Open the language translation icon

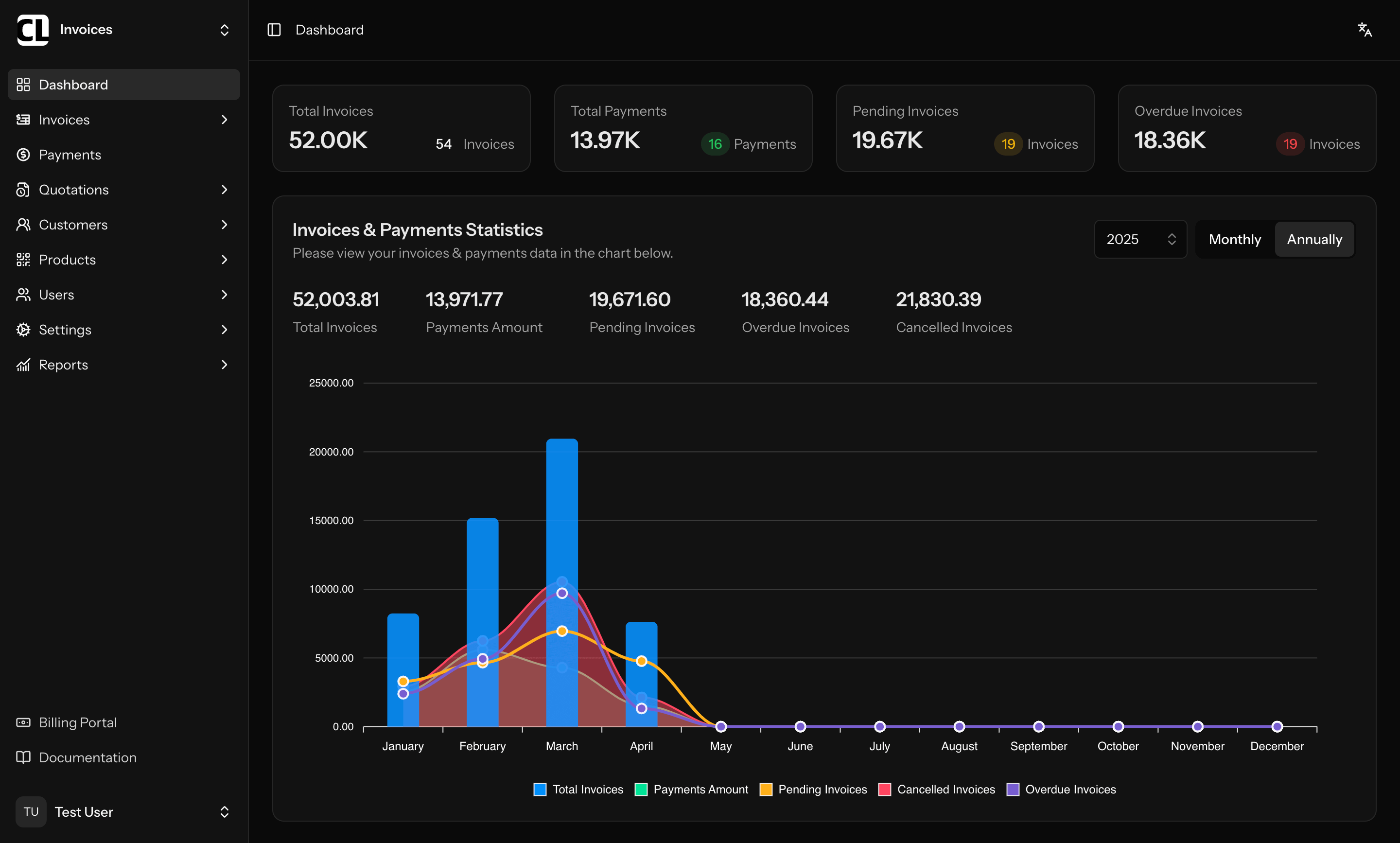pyautogui.click(x=1364, y=30)
